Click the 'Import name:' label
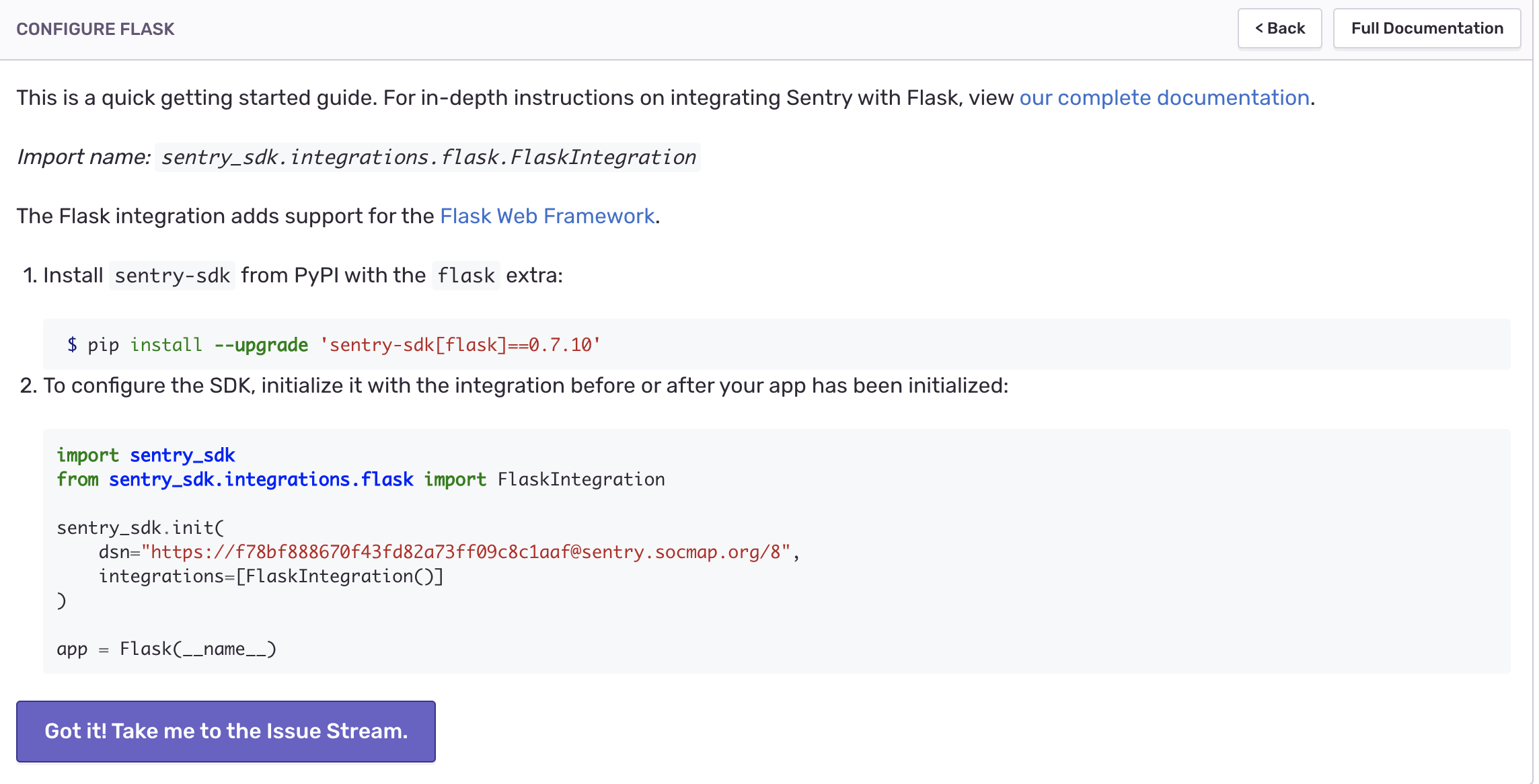This screenshot has height=784, width=1539. click(x=83, y=157)
